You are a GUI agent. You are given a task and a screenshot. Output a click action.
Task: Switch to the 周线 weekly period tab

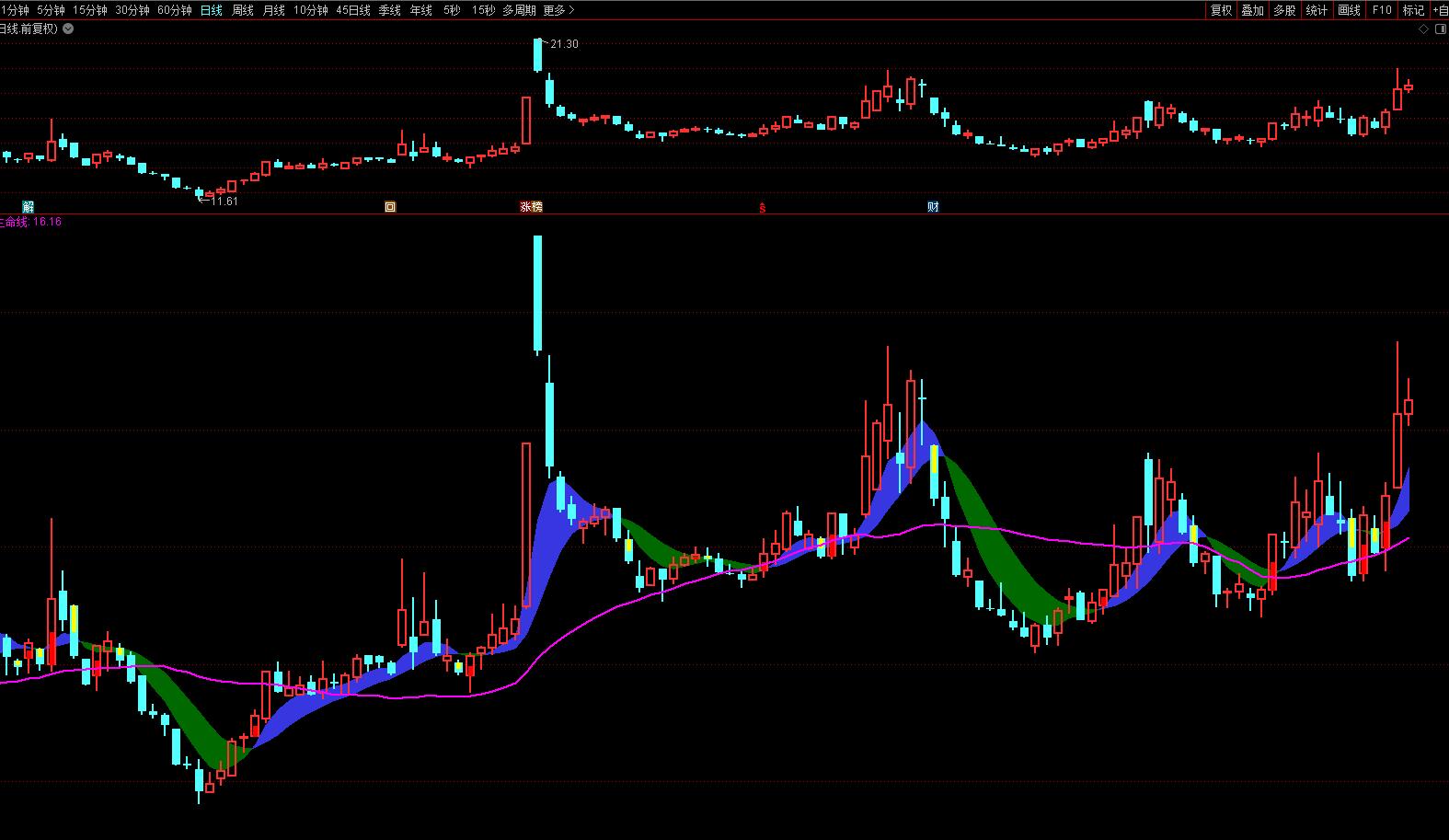243,10
